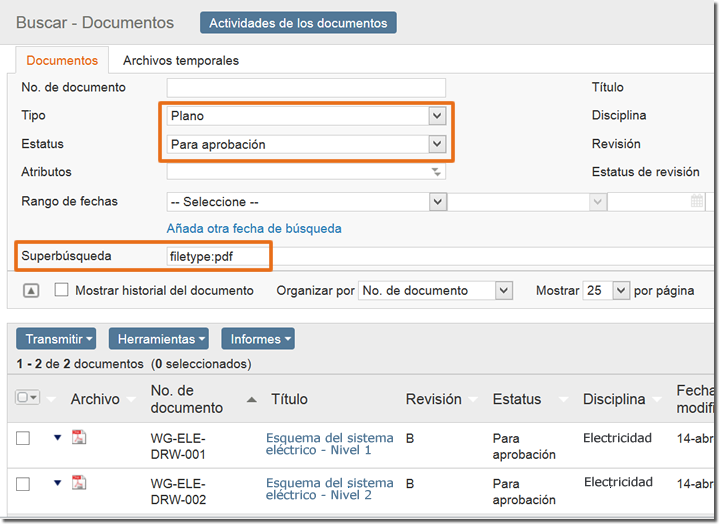Image resolution: width=719 pixels, height=524 pixels.
Task: Open Estatus dropdown showing Para aprobación
Action: pos(306,144)
